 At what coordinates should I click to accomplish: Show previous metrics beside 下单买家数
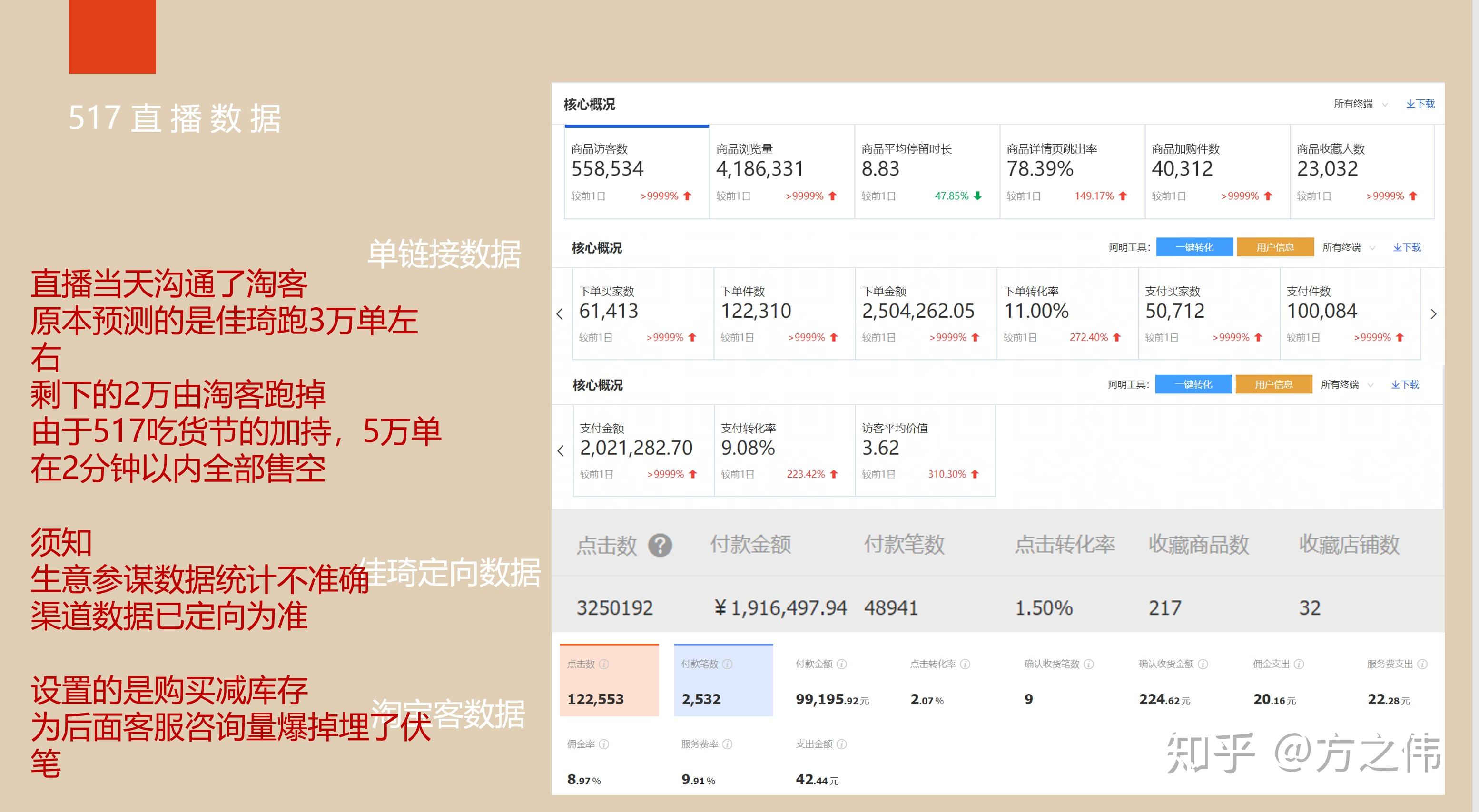560,314
